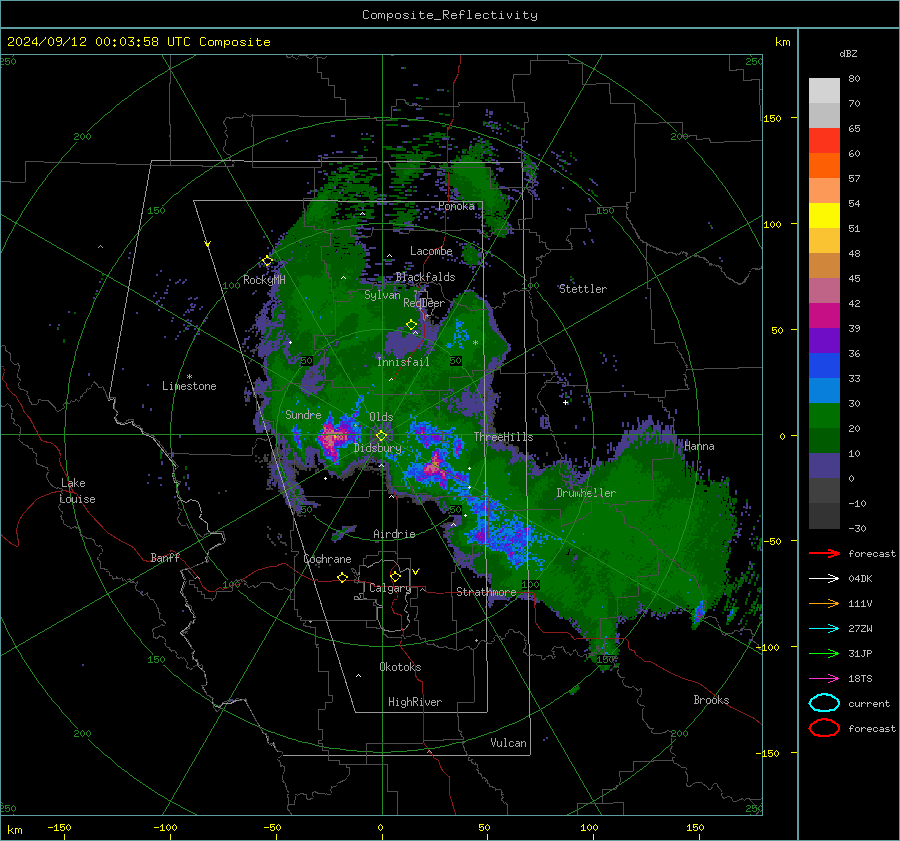Click the Drumheller city label
900x841 pixels.
click(x=586, y=493)
